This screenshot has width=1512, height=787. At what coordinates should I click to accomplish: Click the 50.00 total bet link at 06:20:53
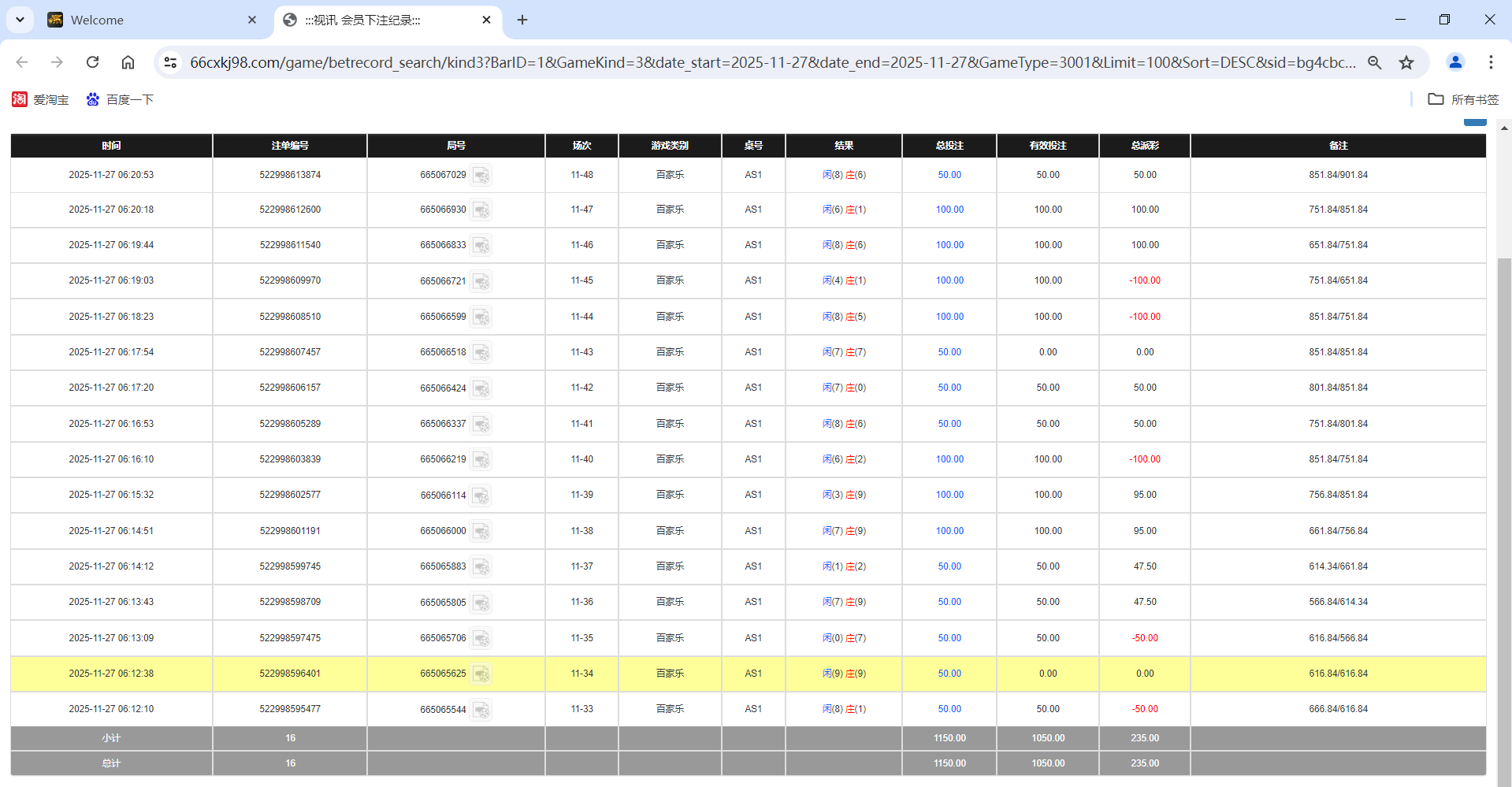coord(949,175)
